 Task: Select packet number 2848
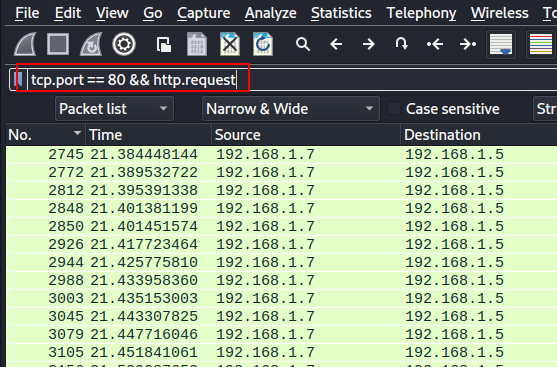(281, 208)
